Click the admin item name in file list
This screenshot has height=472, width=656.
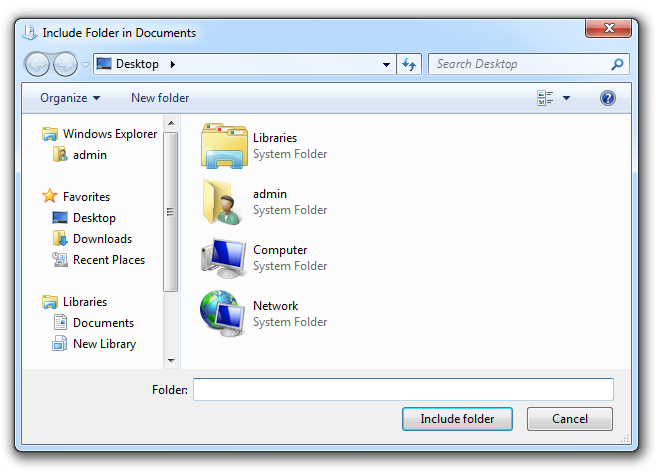point(270,194)
